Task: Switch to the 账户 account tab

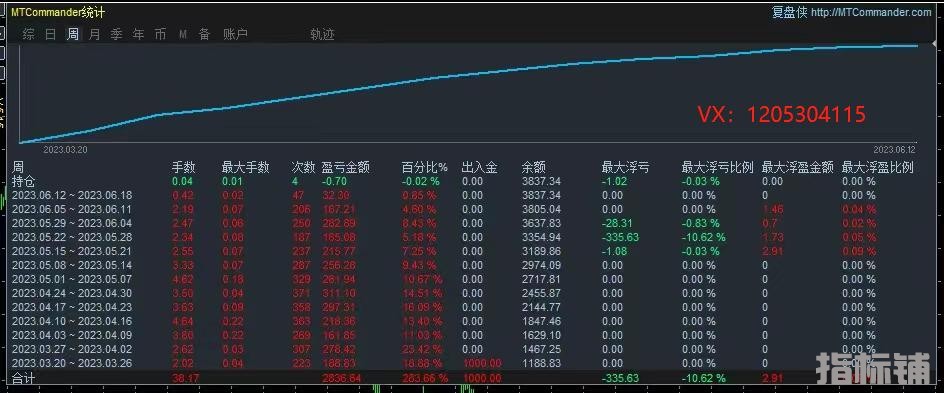Action: 235,34
